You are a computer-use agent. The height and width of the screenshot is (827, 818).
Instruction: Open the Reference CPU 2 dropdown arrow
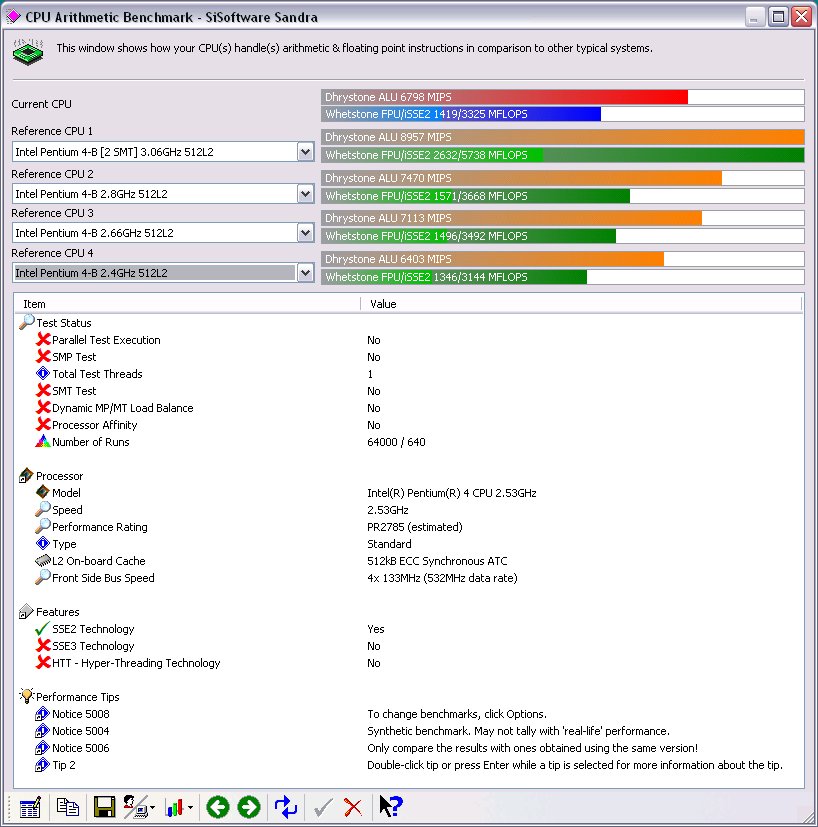[305, 194]
